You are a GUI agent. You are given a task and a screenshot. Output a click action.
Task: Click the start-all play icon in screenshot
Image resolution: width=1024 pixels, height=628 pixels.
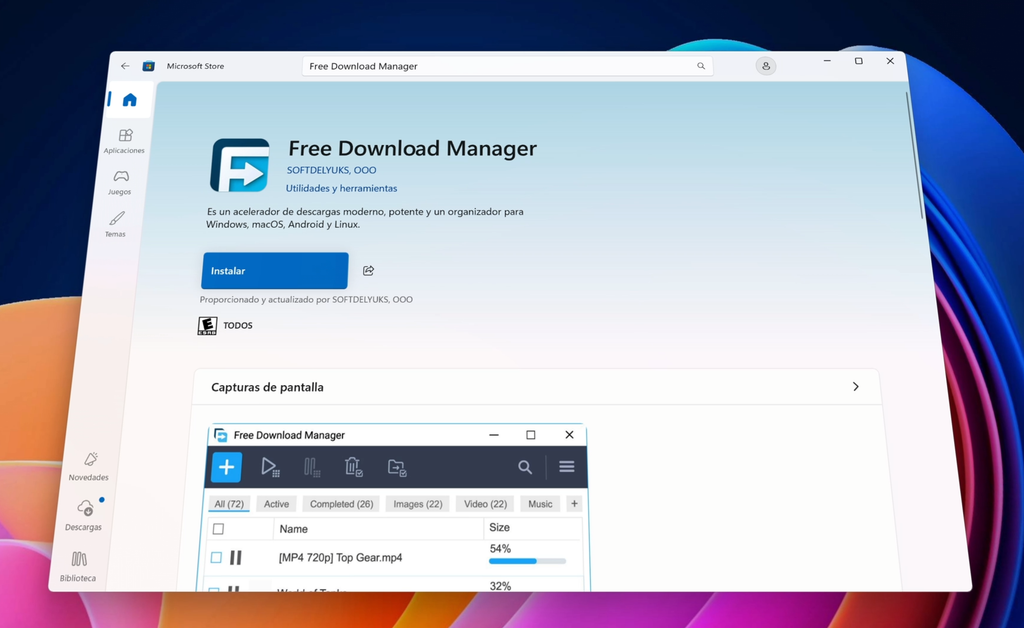click(x=270, y=467)
